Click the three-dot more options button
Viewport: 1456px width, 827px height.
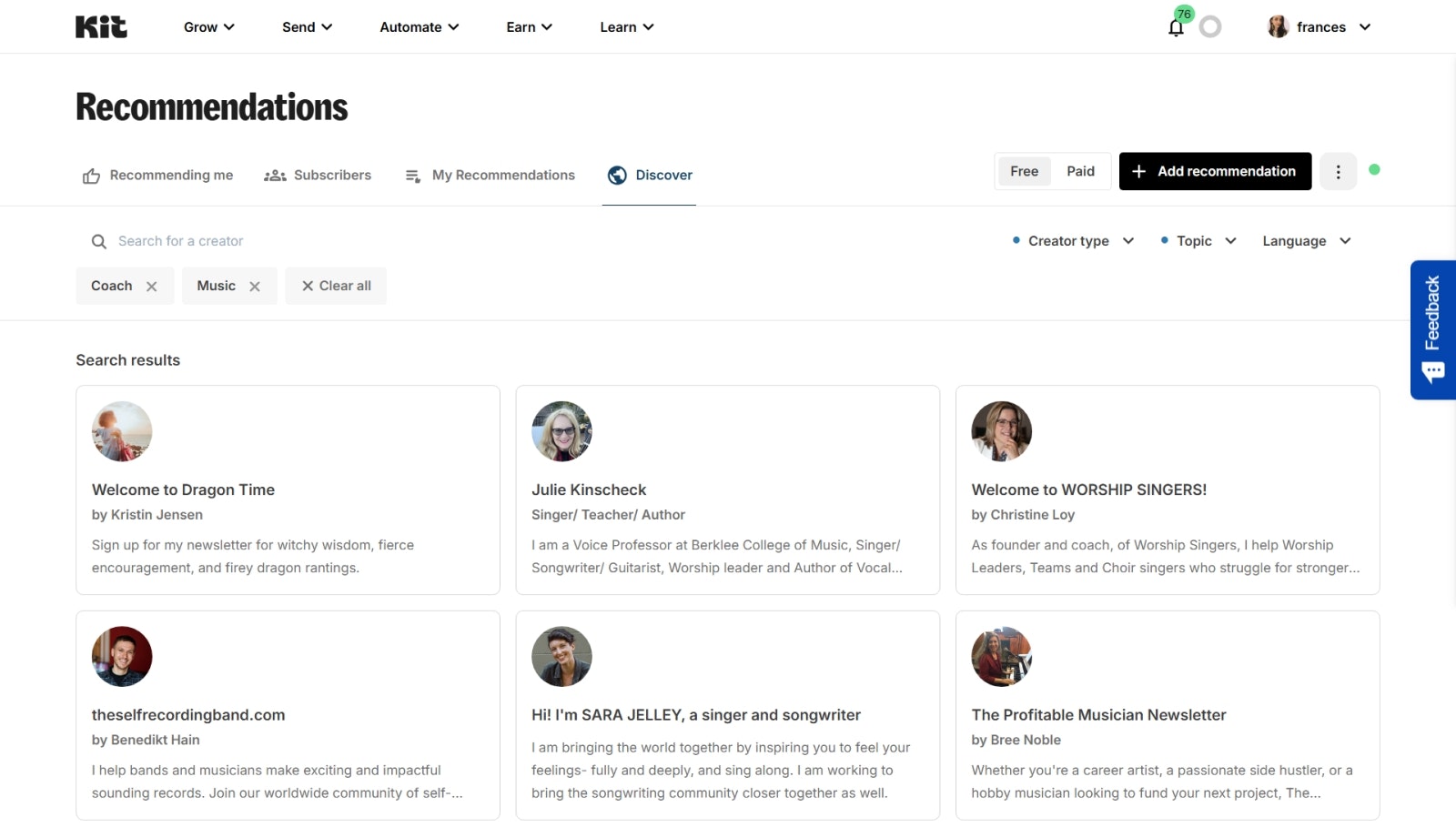point(1338,171)
